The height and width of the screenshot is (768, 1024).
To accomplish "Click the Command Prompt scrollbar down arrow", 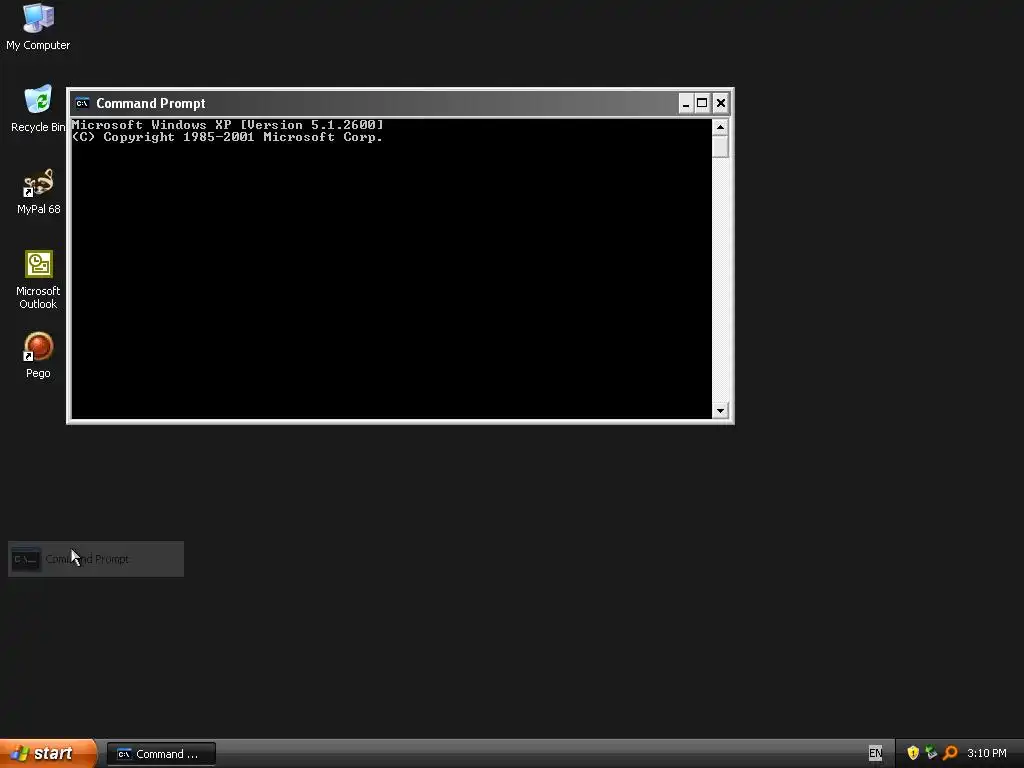I will coord(720,411).
